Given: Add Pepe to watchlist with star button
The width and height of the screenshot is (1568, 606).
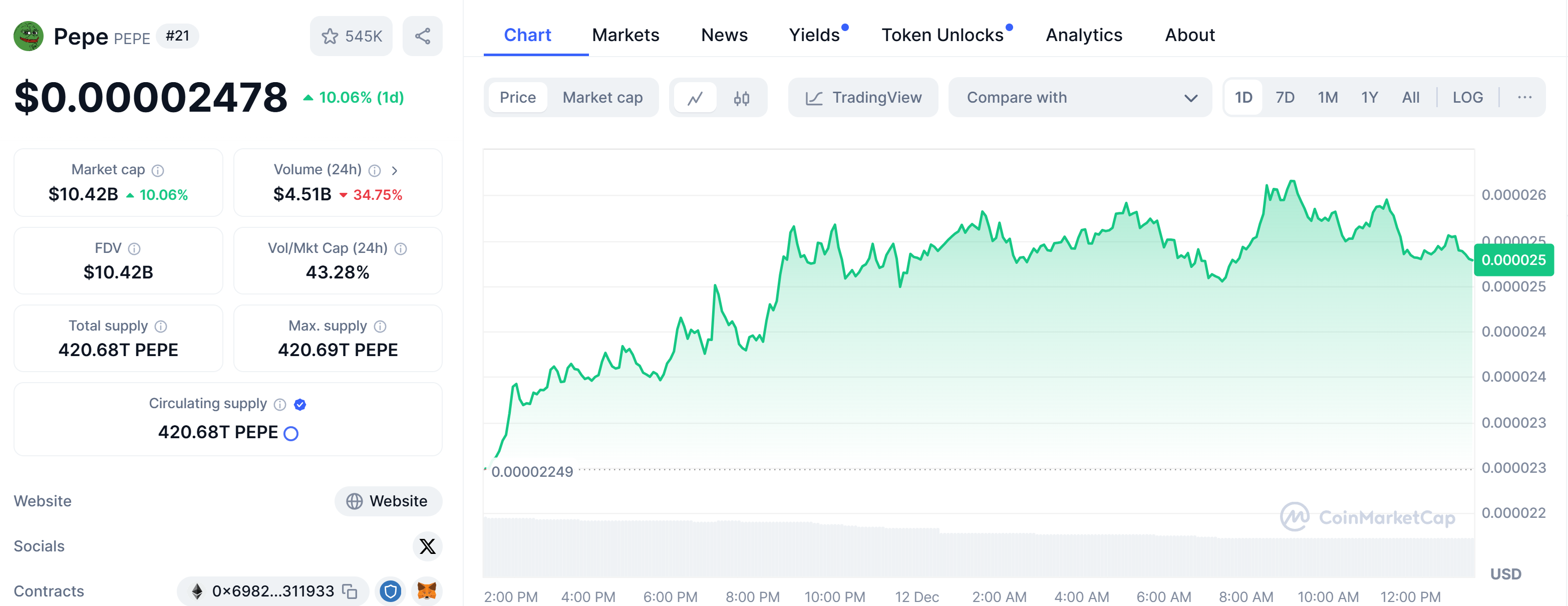Looking at the screenshot, I should click(x=351, y=37).
